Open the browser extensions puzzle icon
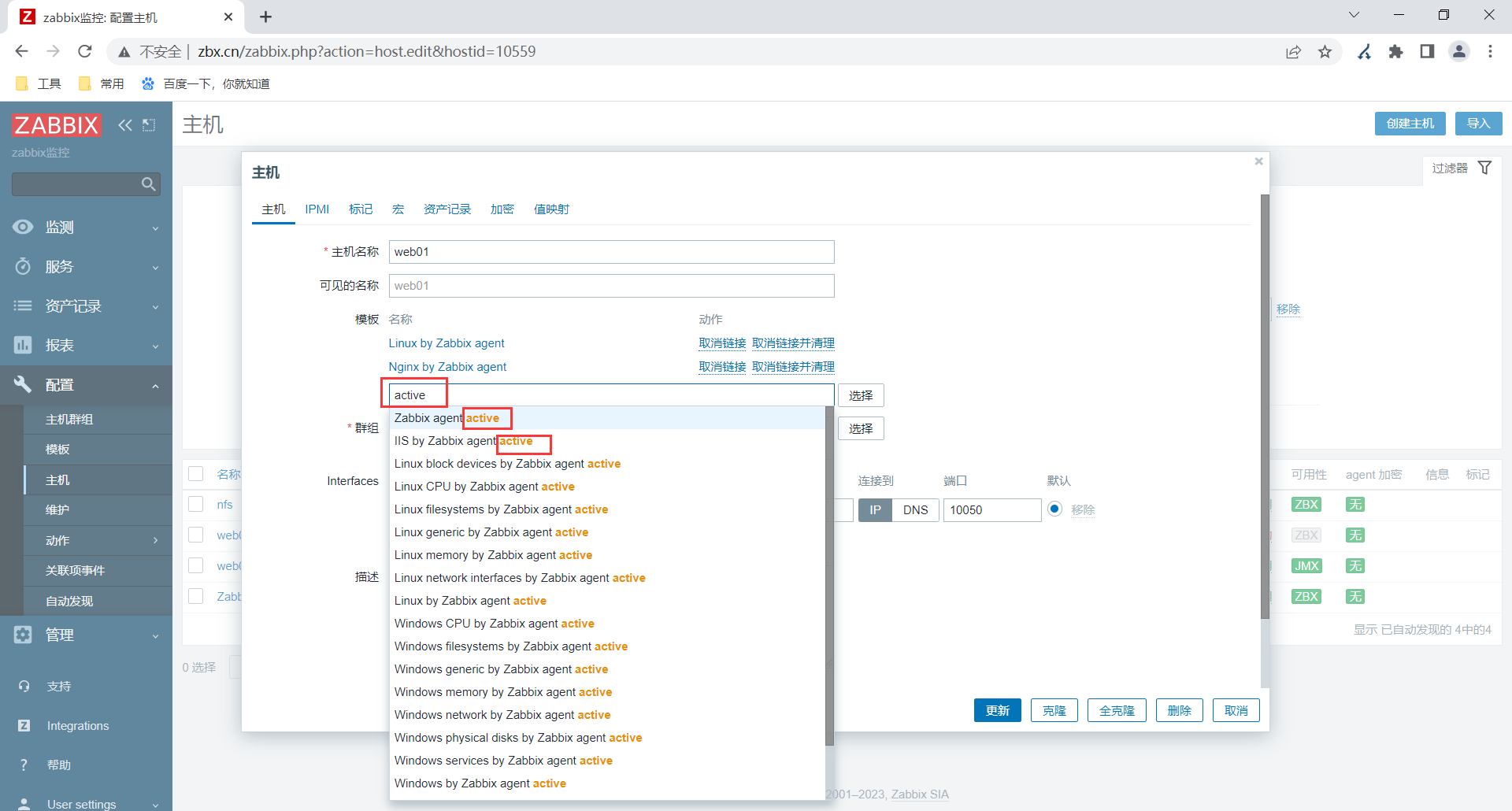This screenshot has height=811, width=1512. point(1396,51)
